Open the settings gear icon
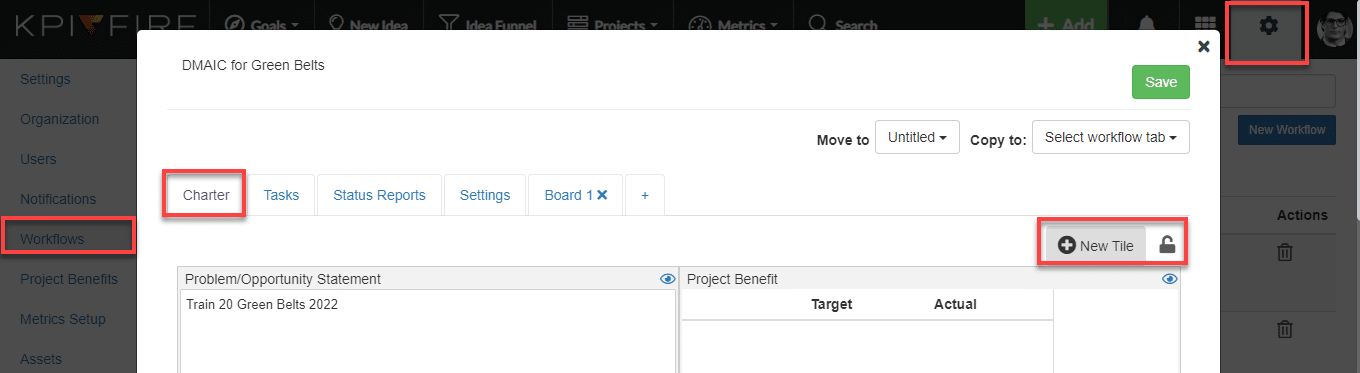Viewport: 1360px width, 373px height. [x=1268, y=27]
